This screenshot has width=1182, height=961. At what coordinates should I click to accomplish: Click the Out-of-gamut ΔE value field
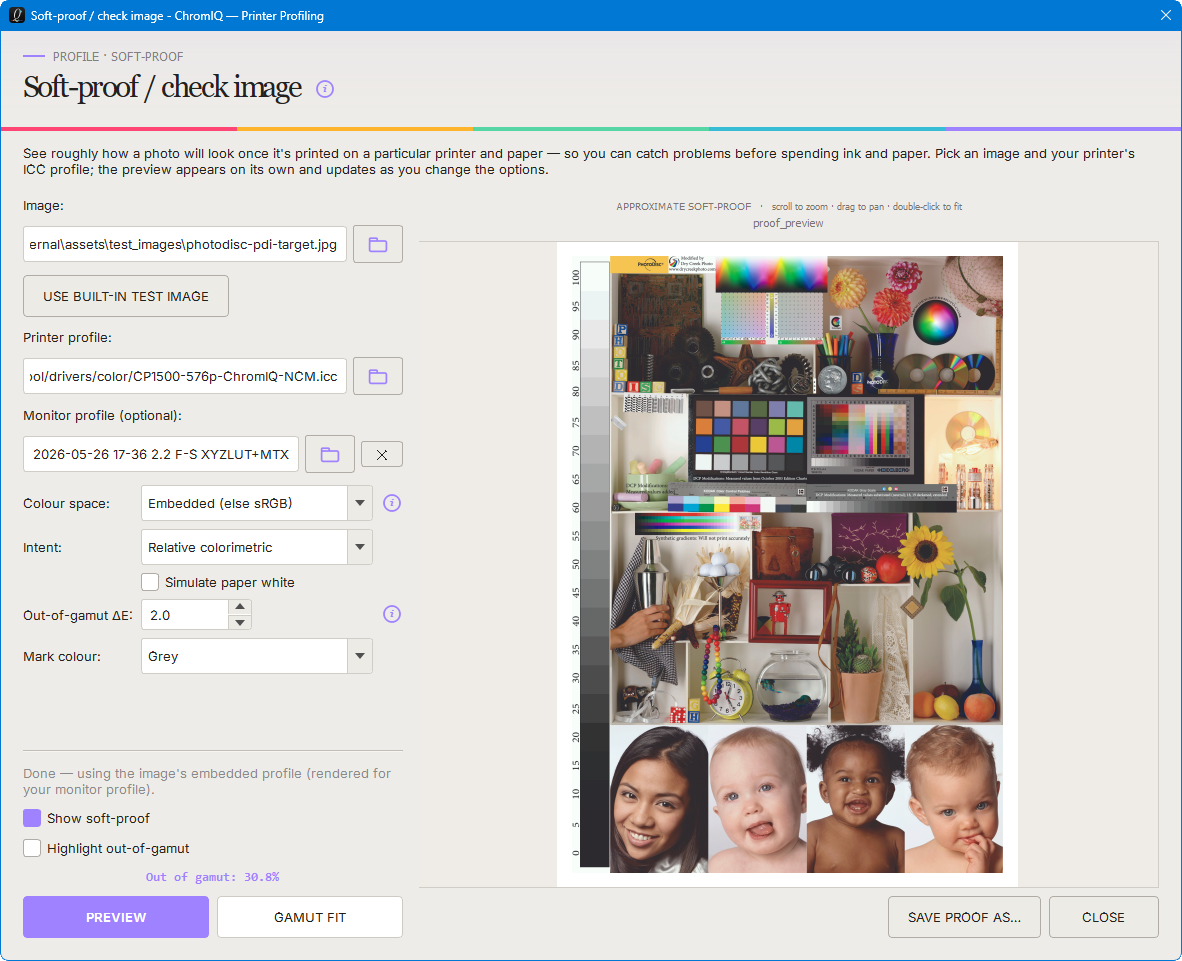[x=185, y=615]
